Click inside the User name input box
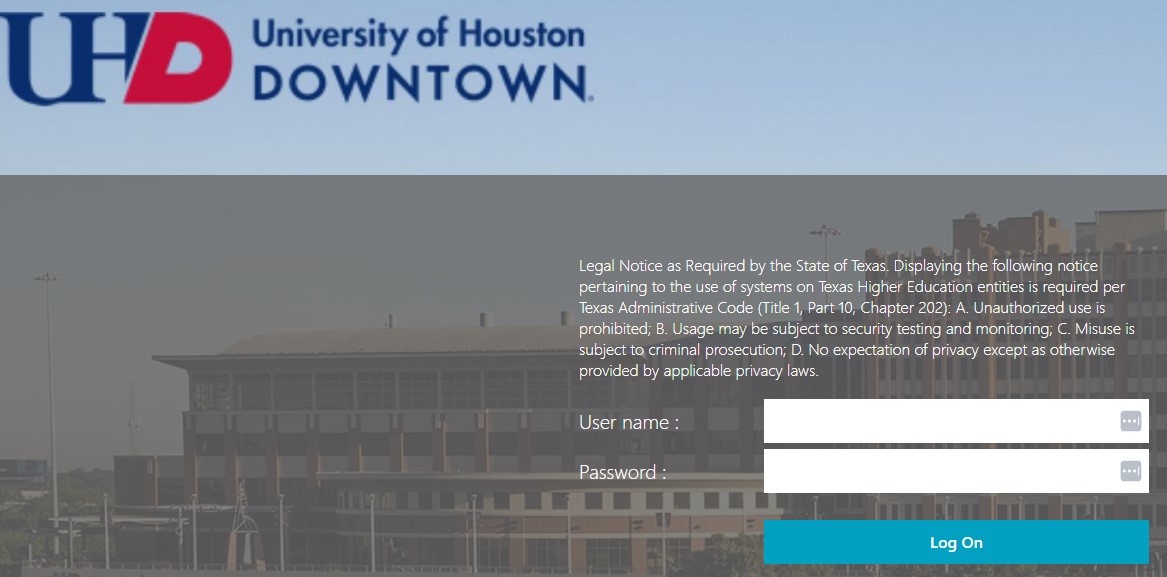The height and width of the screenshot is (577, 1167). [940, 420]
